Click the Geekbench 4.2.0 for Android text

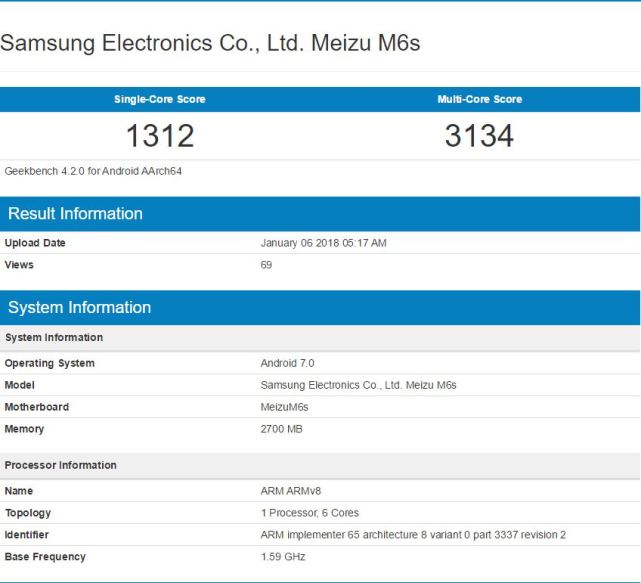pos(93,171)
